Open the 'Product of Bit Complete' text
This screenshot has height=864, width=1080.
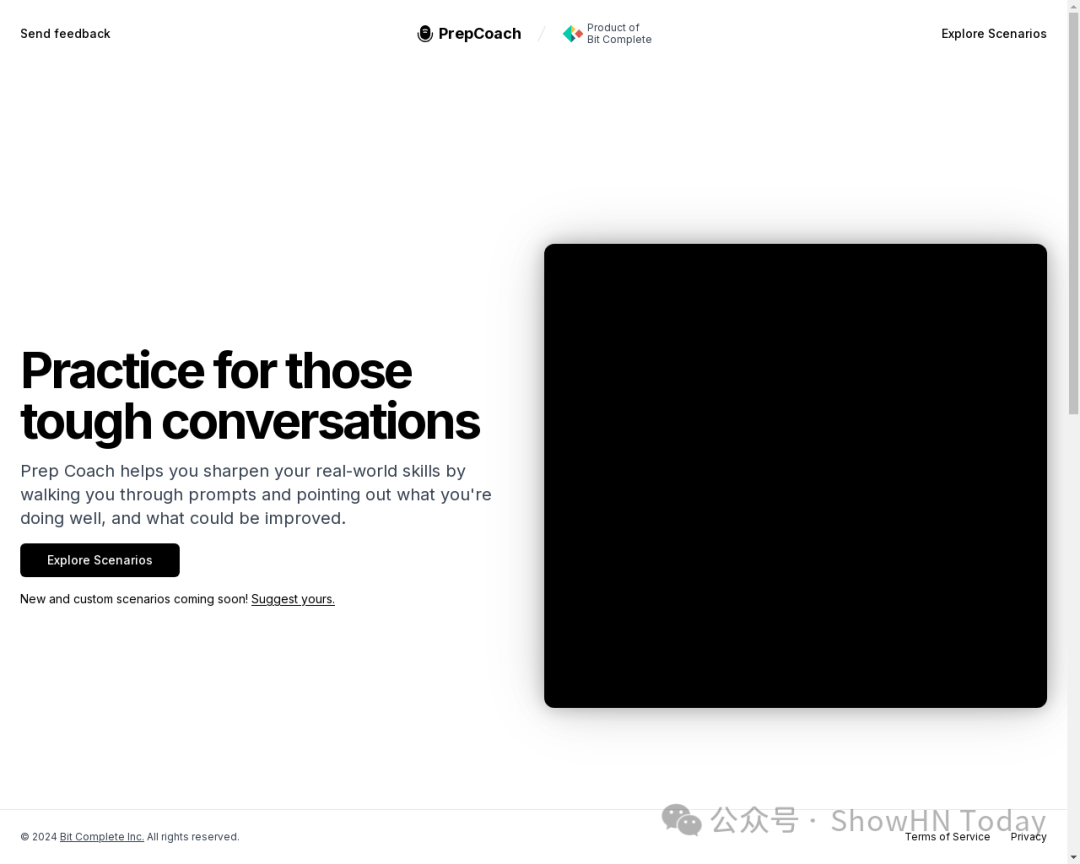(x=619, y=34)
